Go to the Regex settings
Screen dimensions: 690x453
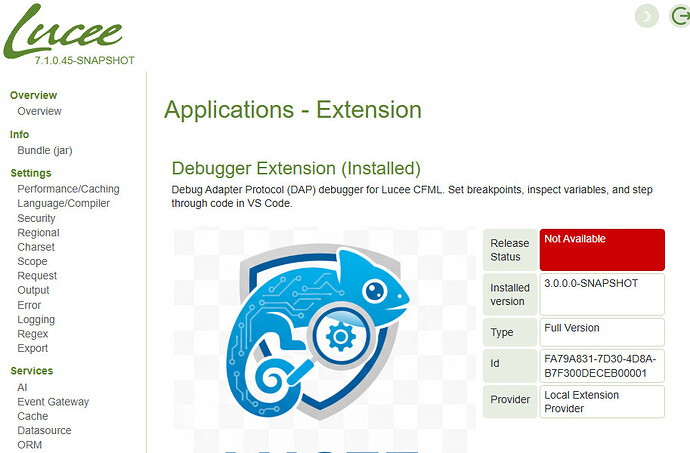coord(32,334)
